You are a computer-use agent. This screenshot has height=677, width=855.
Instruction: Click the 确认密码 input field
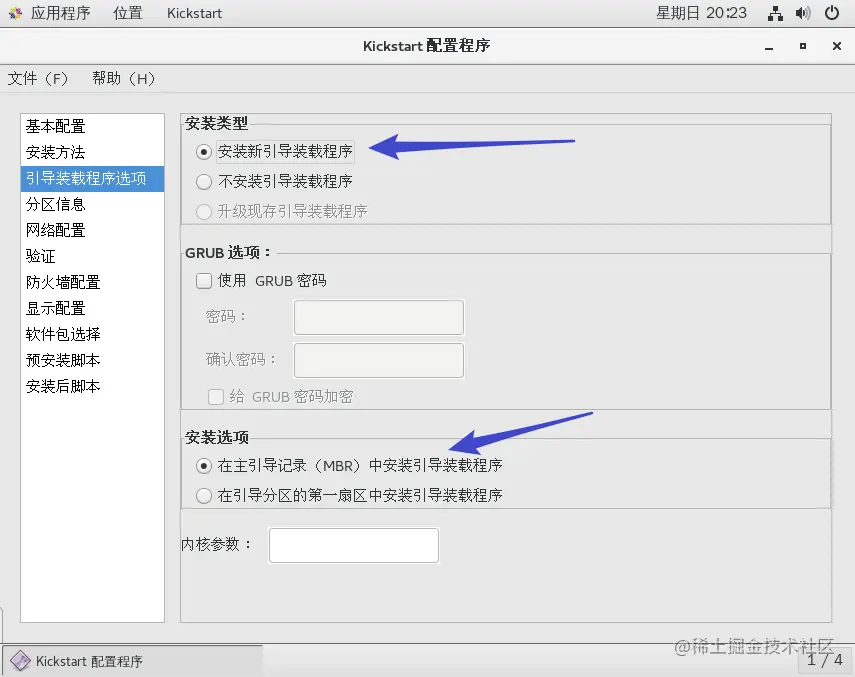[x=379, y=360]
